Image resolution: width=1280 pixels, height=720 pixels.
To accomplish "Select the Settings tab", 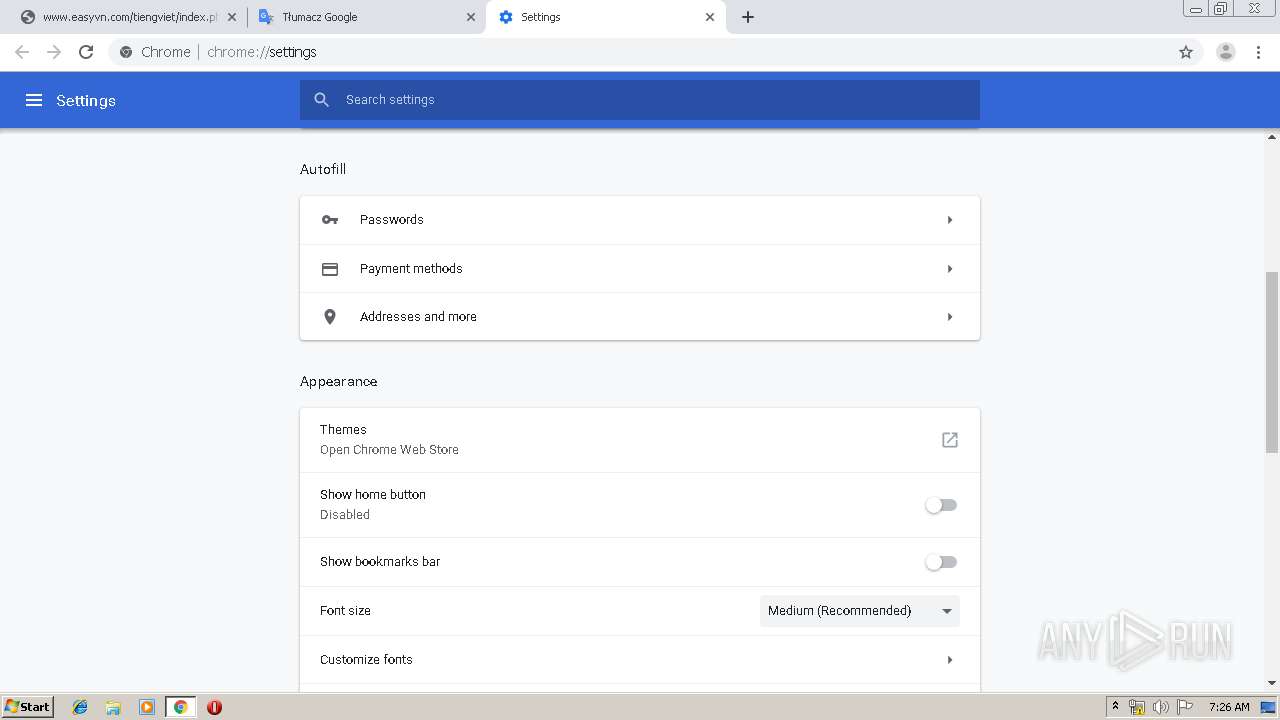I will click(605, 17).
